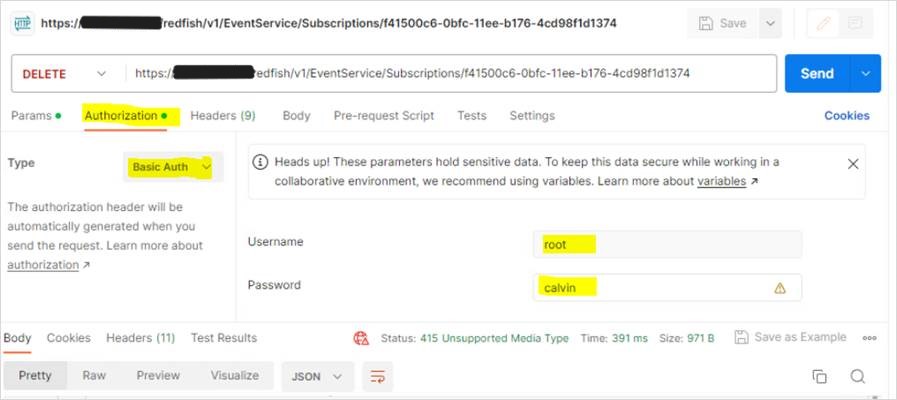Click the network globe icon beside Status
Image resolution: width=897 pixels, height=400 pixels.
[361, 338]
